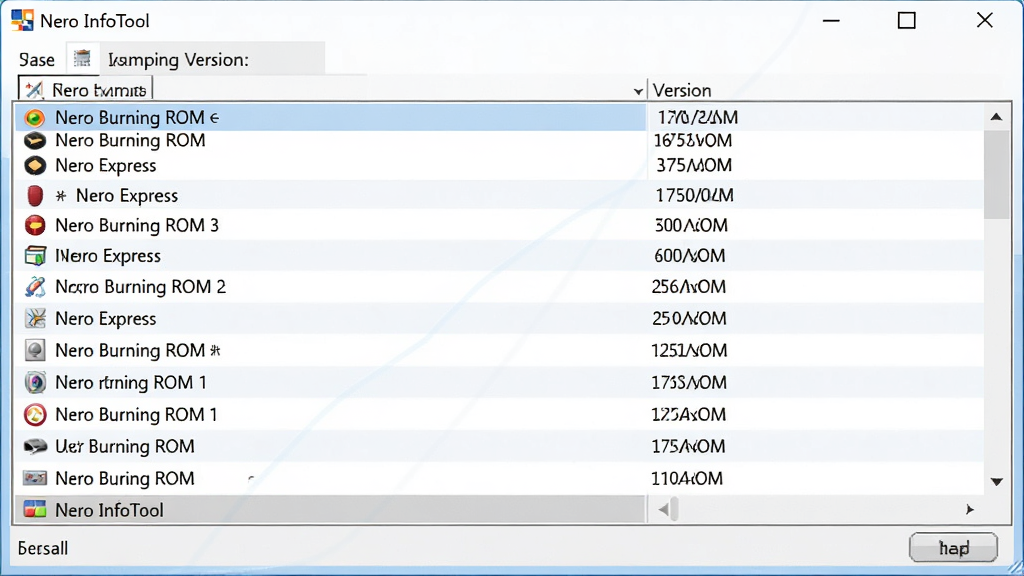Click the Burning ROM 2 row icon
The width and height of the screenshot is (1024, 576).
click(x=35, y=287)
